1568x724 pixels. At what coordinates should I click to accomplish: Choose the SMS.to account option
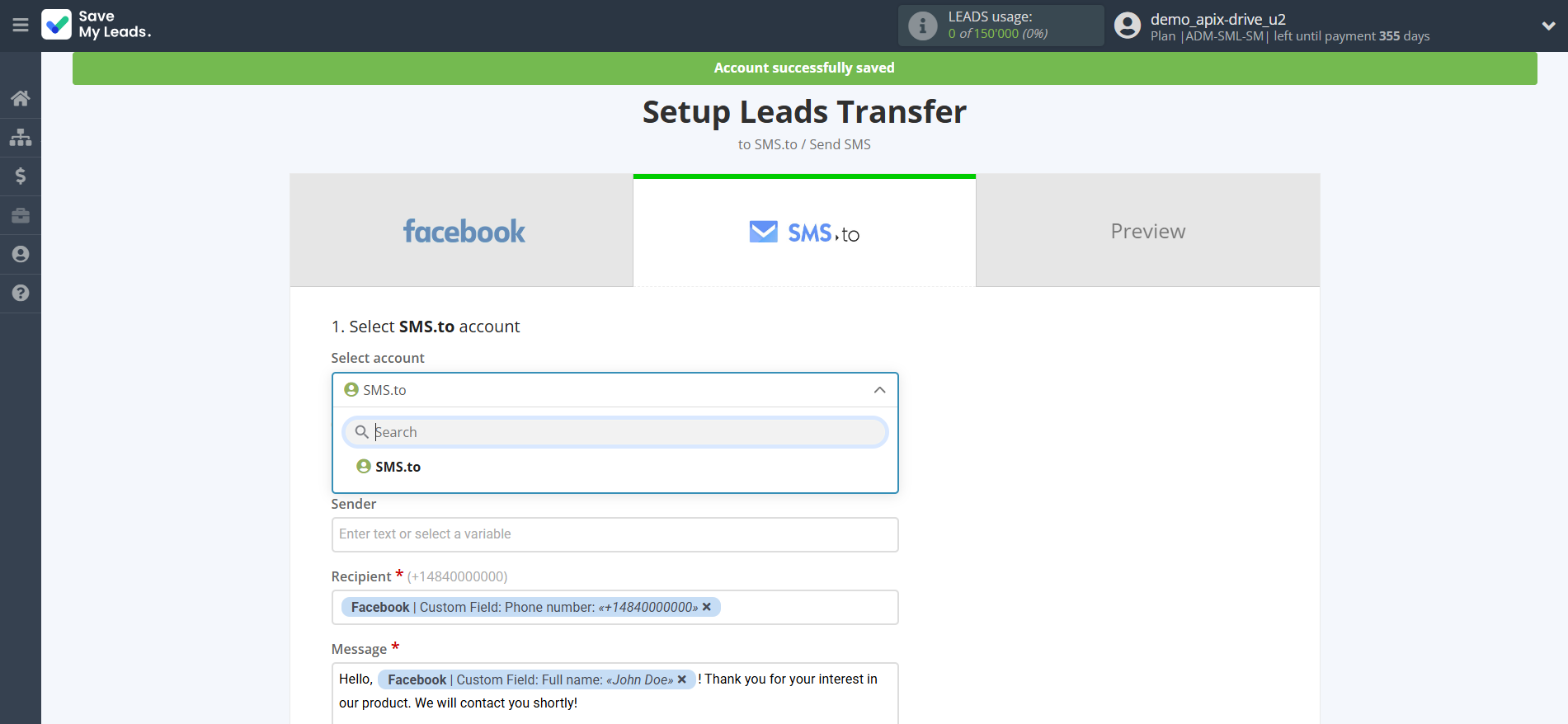398,467
